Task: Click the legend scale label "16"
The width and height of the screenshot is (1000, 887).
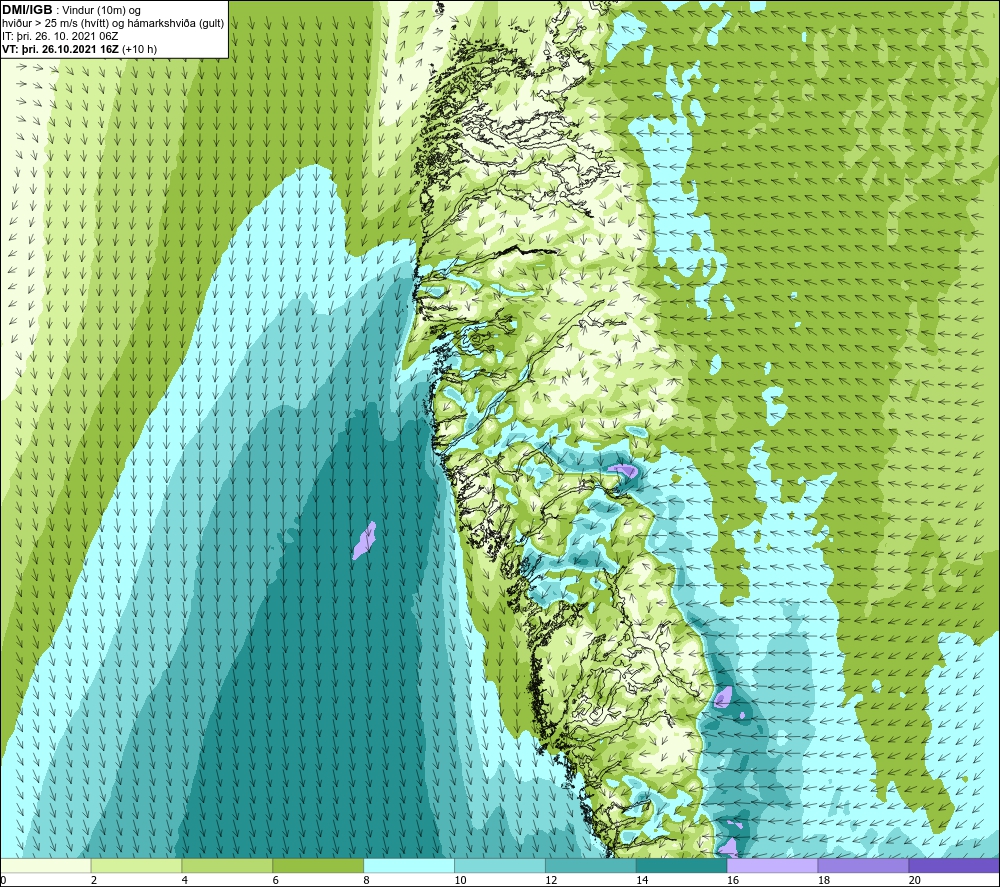Action: (733, 881)
